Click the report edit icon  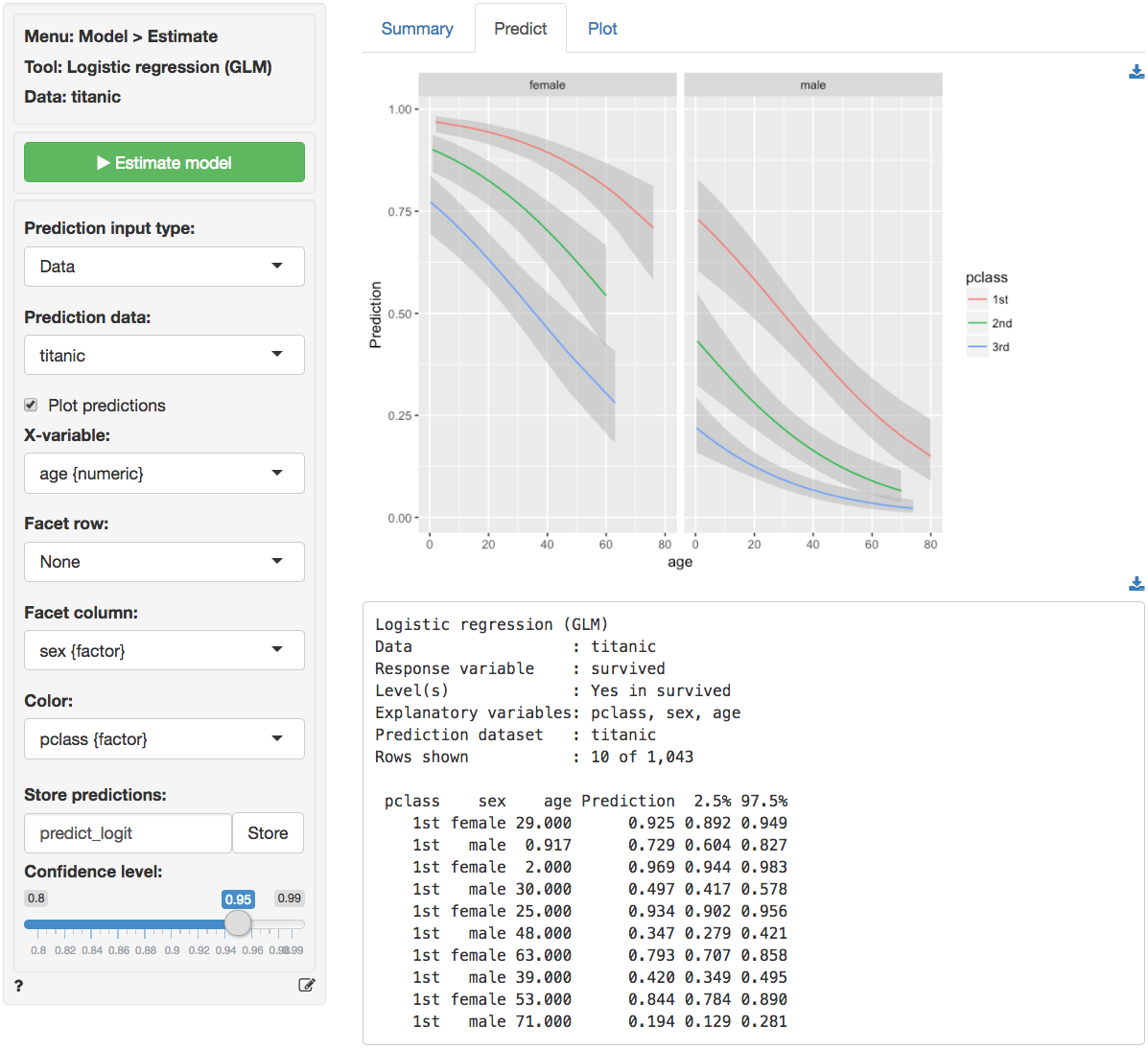click(x=306, y=985)
